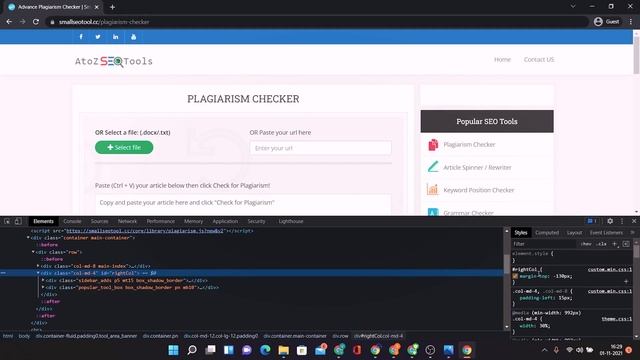Show more Styles pane tabs chevron
The image size is (640, 360).
click(632, 232)
